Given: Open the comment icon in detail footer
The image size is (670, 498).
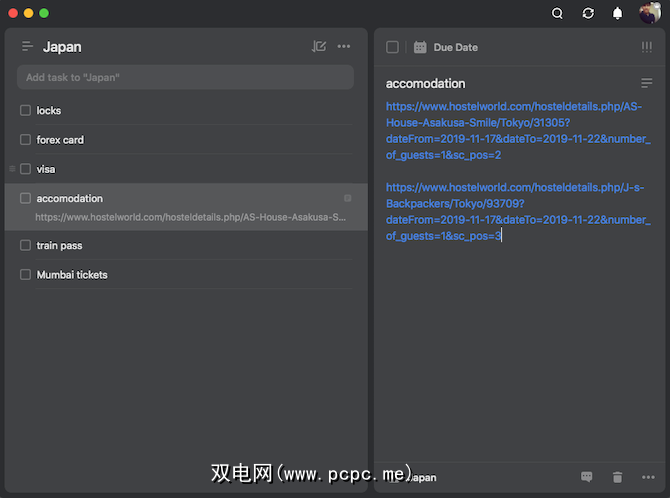Looking at the screenshot, I should 587,478.
